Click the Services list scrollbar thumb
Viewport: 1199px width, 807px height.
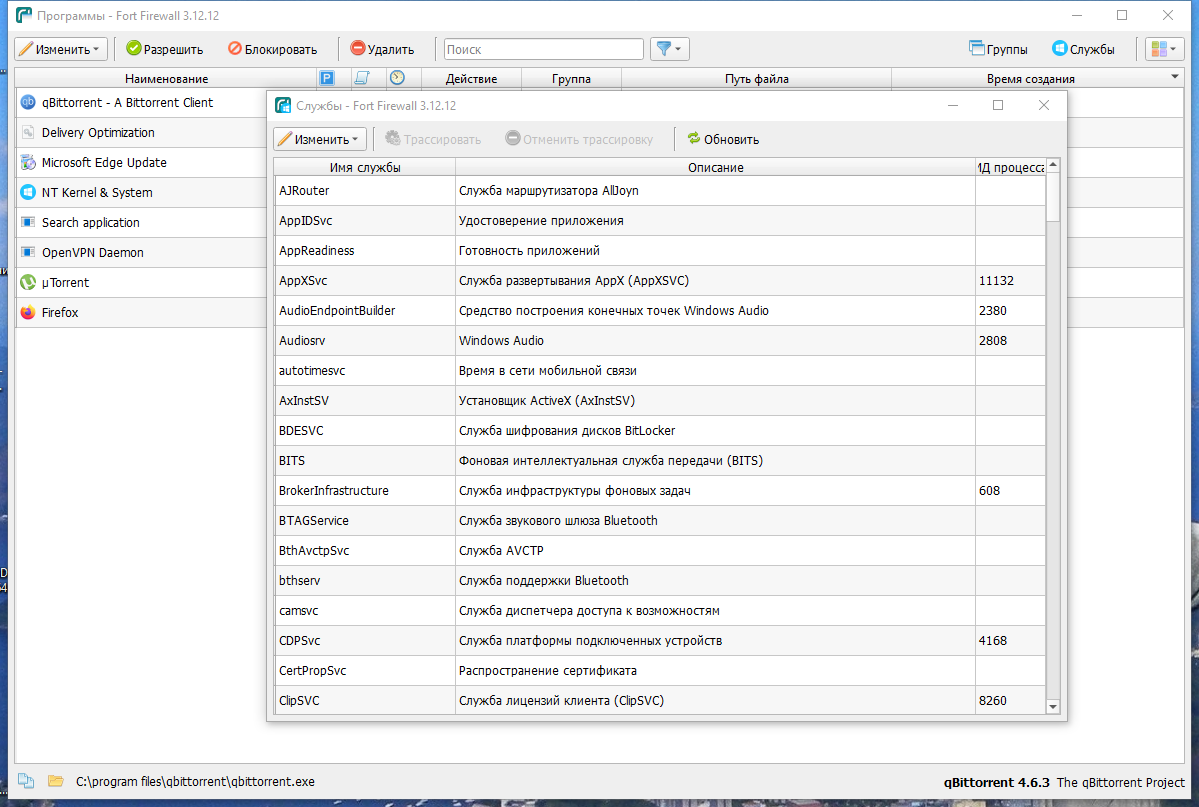[1053, 197]
